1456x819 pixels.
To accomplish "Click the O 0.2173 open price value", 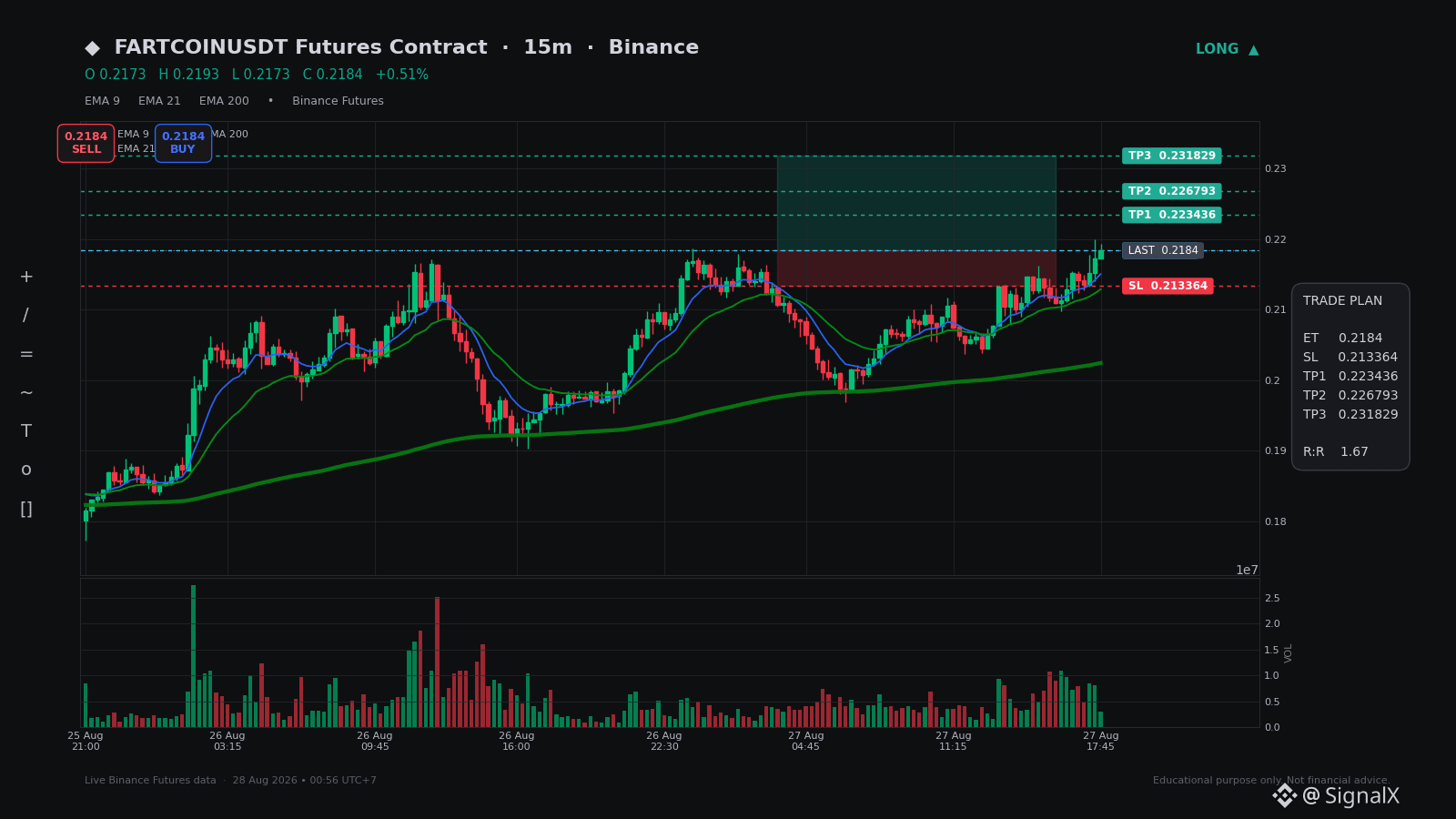I will (116, 75).
